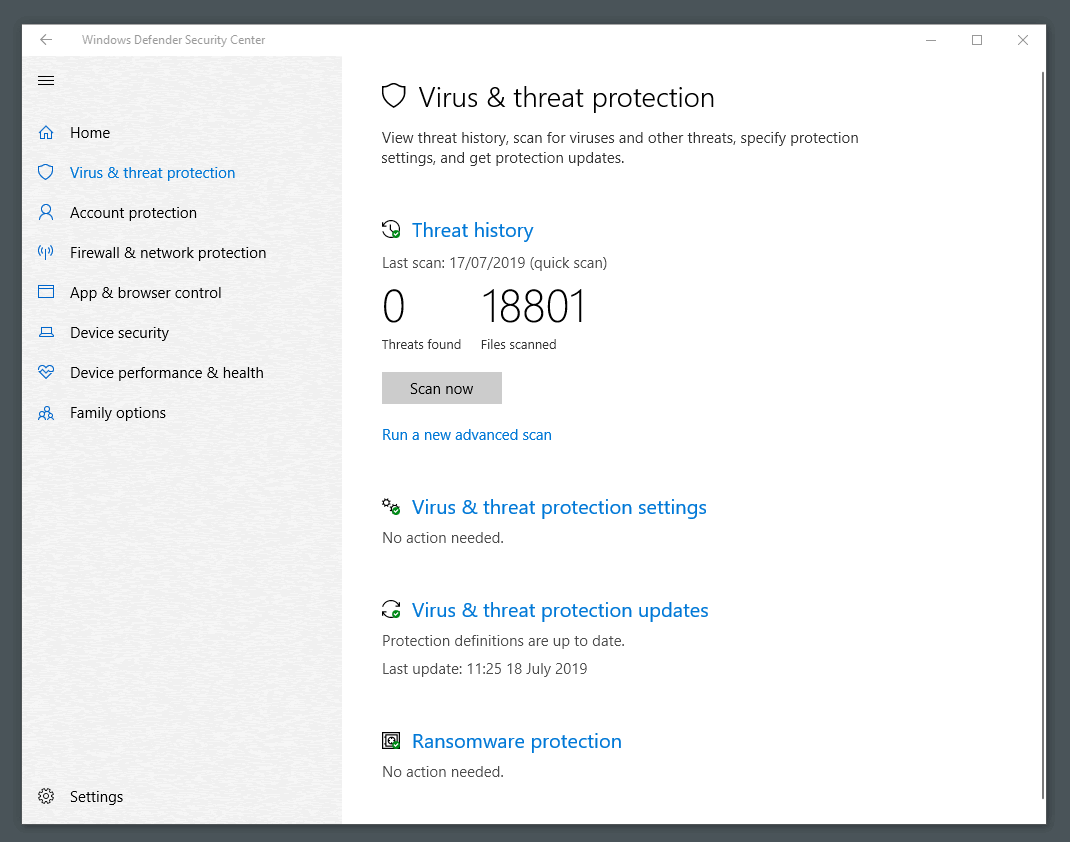
Task: Select Virus & threat protection in sidebar
Action: (x=152, y=173)
